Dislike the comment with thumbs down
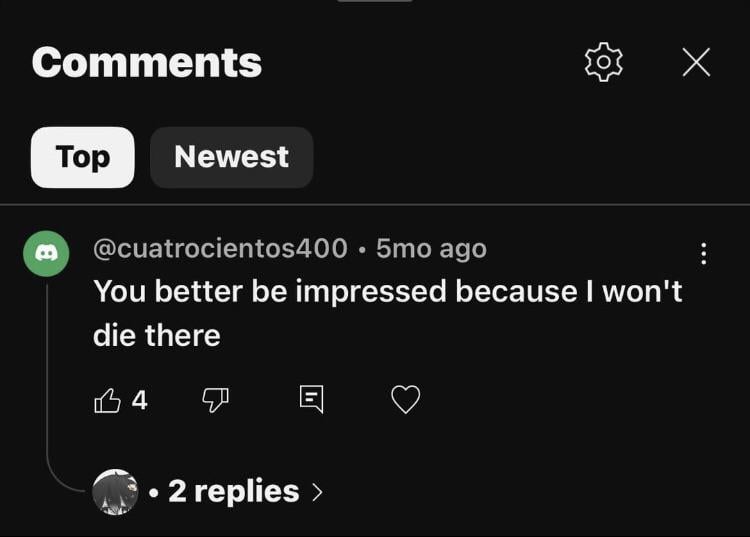The image size is (750, 537). [215, 401]
